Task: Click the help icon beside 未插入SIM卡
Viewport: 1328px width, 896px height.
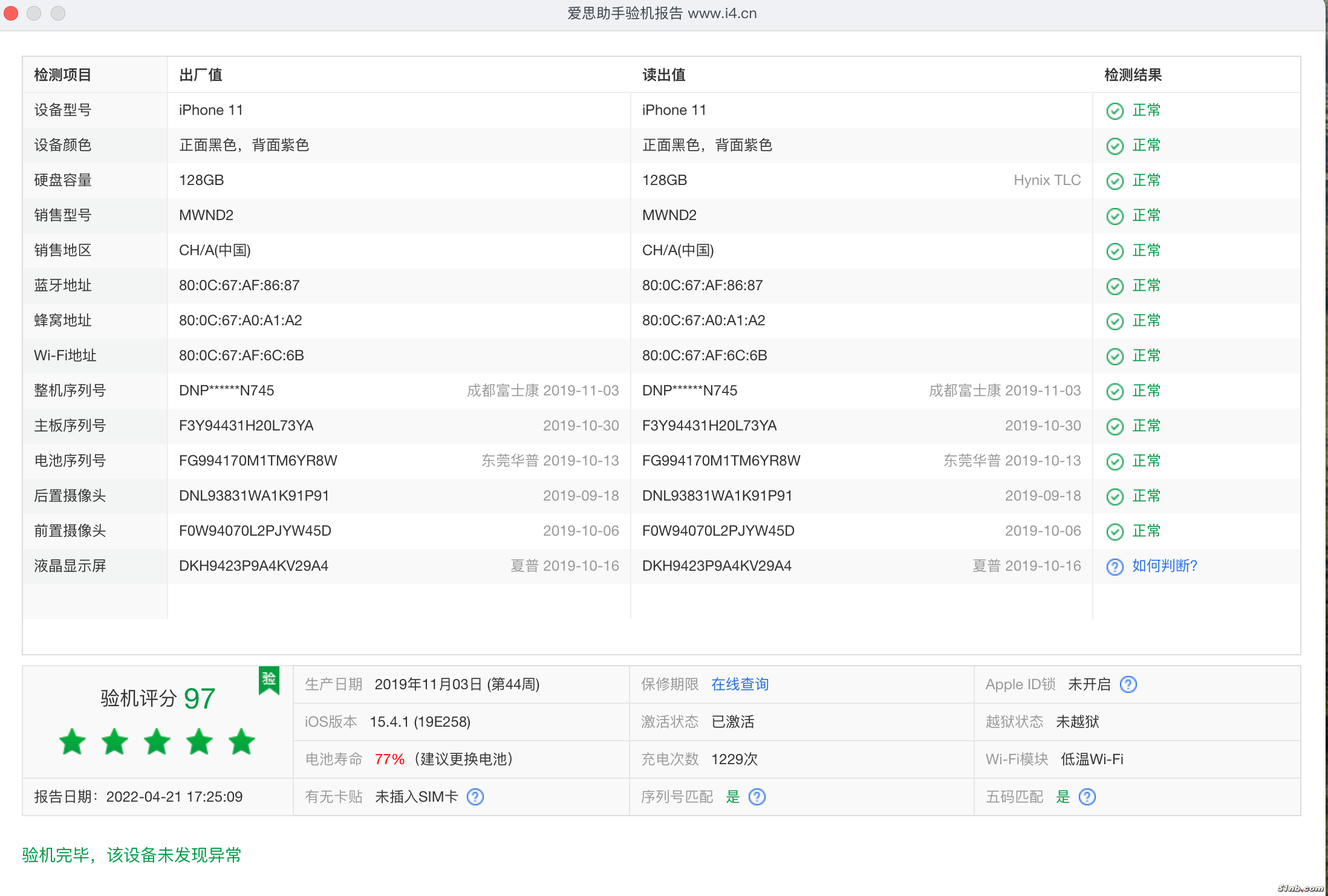Action: point(475,797)
